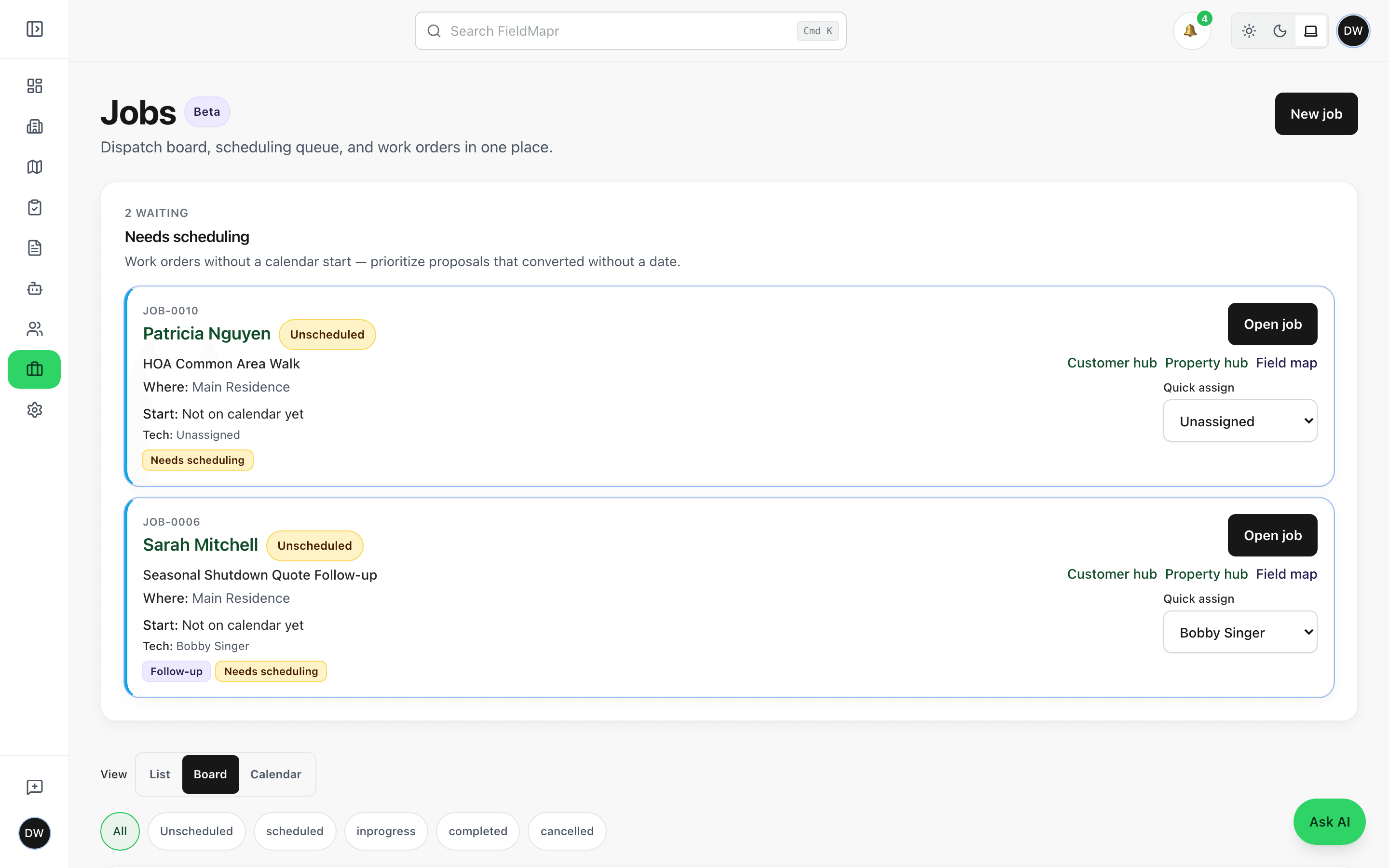The height and width of the screenshot is (868, 1389).
Task: Switch to the Calendar view
Action: [x=275, y=774]
